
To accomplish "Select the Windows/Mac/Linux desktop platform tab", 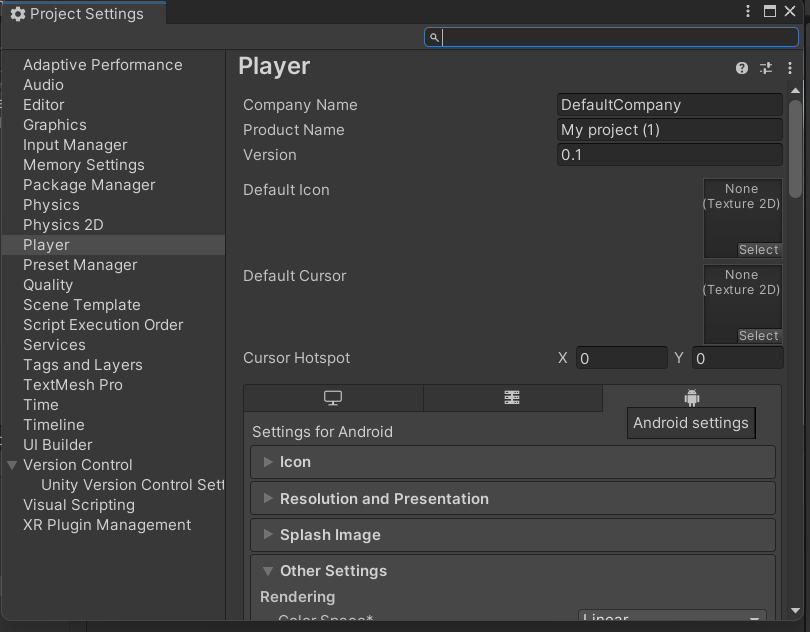I will [x=333, y=398].
